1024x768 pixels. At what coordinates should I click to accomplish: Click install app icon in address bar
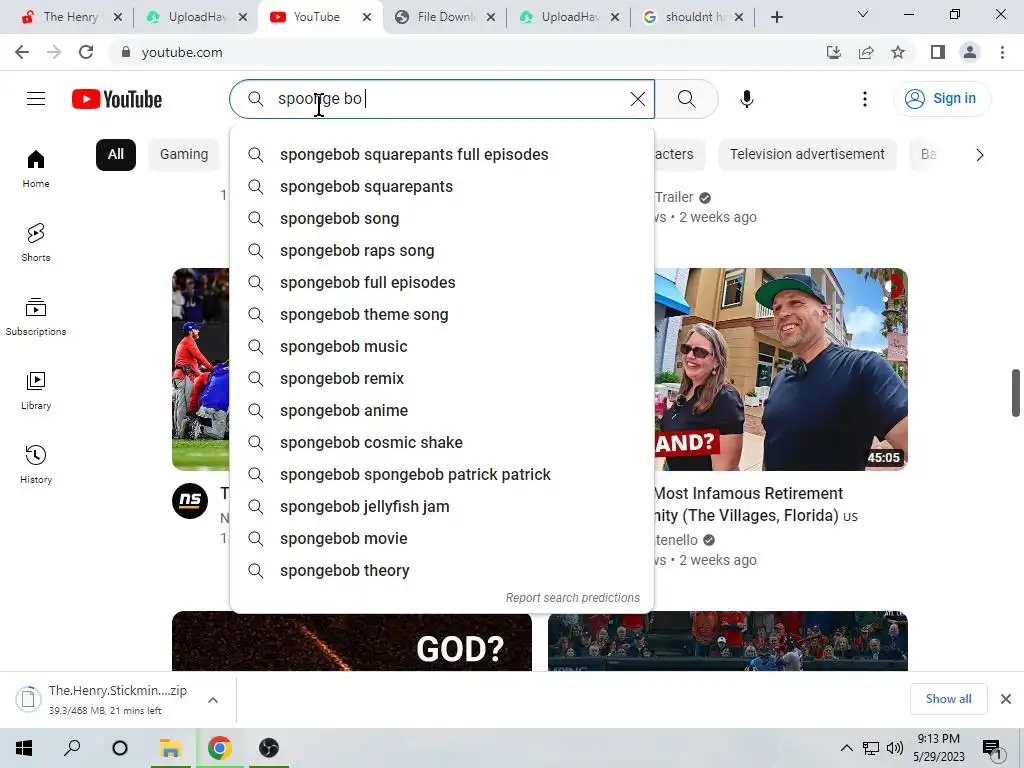pyautogui.click(x=834, y=52)
